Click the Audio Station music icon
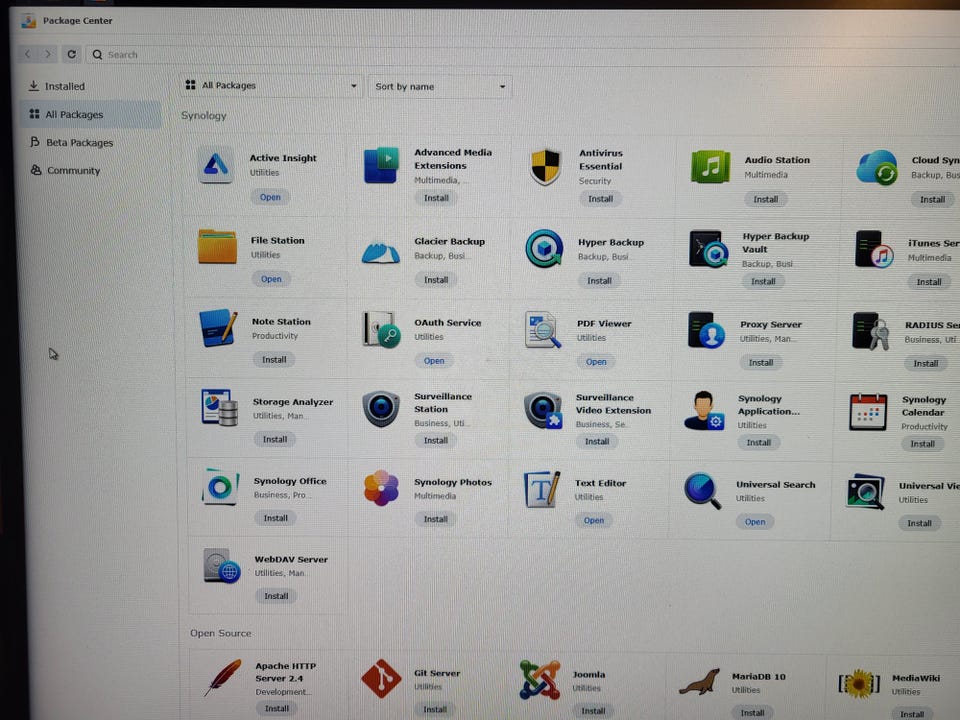Image resolution: width=960 pixels, height=720 pixels. (710, 166)
